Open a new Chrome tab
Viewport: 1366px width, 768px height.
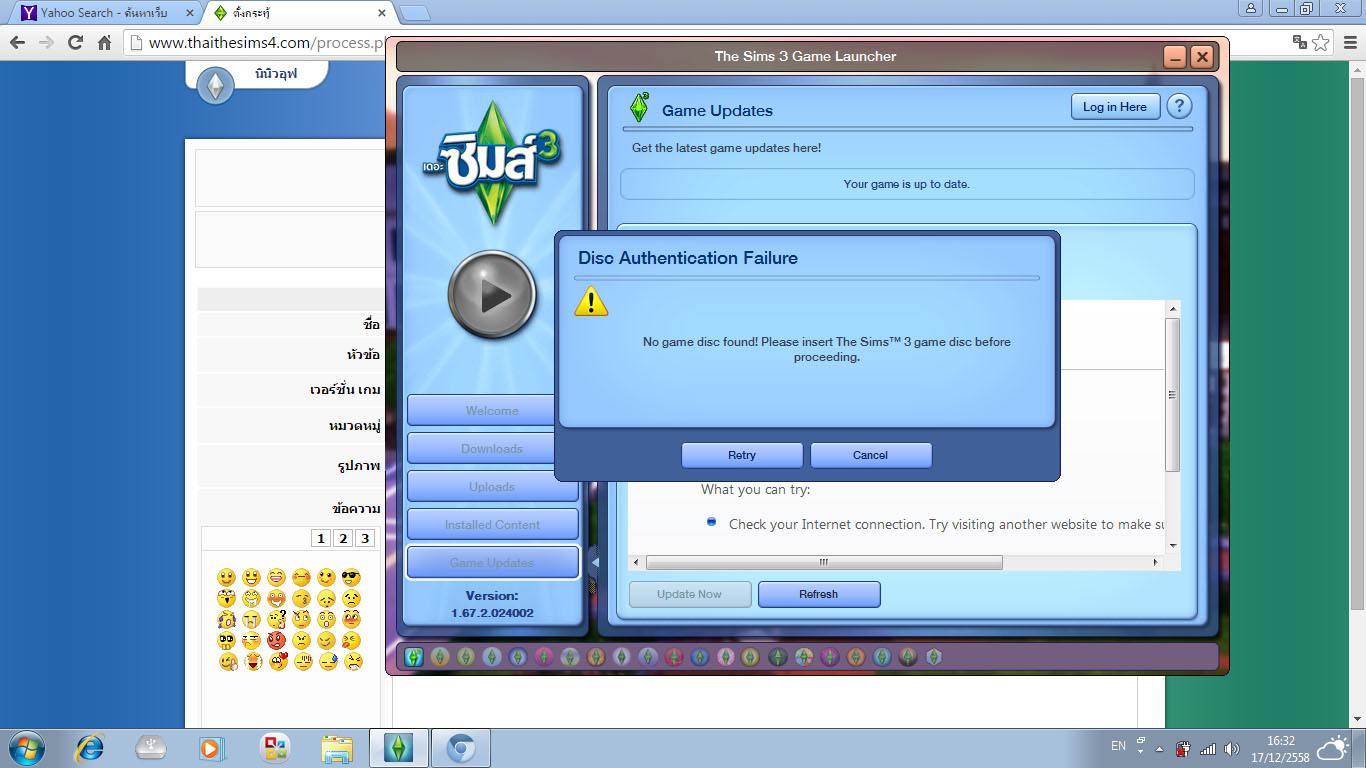(414, 13)
